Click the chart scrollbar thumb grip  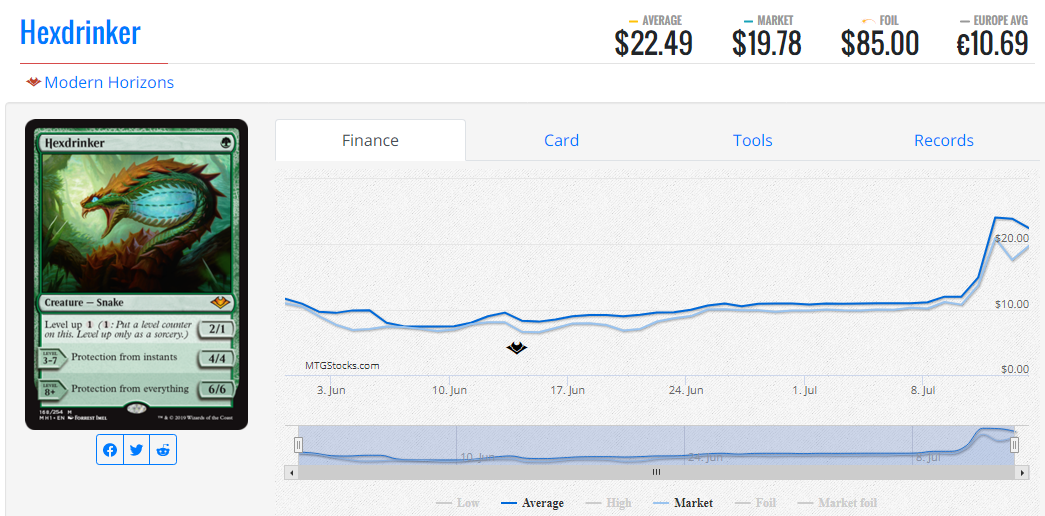click(656, 472)
